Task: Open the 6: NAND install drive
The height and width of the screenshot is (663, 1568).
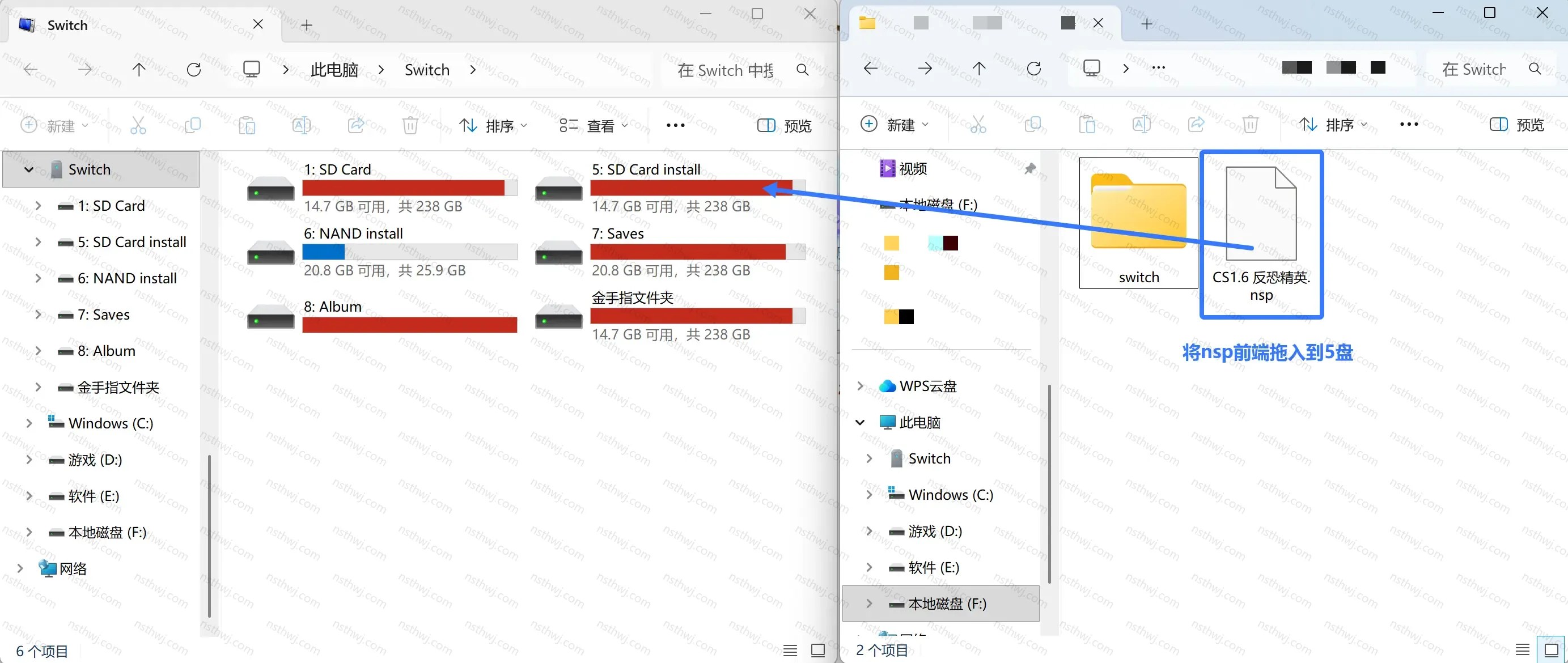Action: pyautogui.click(x=382, y=251)
